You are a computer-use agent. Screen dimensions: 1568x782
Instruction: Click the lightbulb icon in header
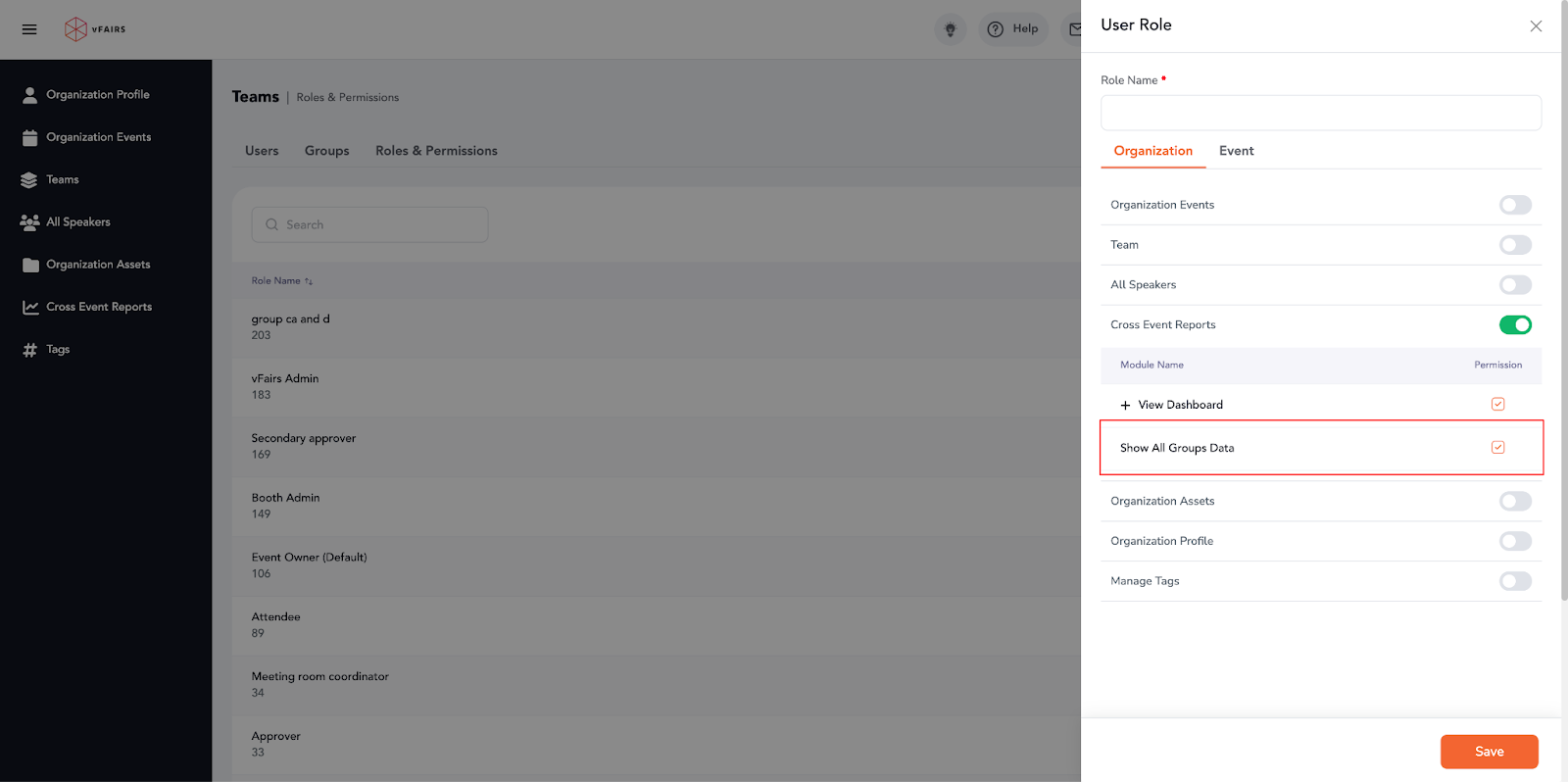950,29
